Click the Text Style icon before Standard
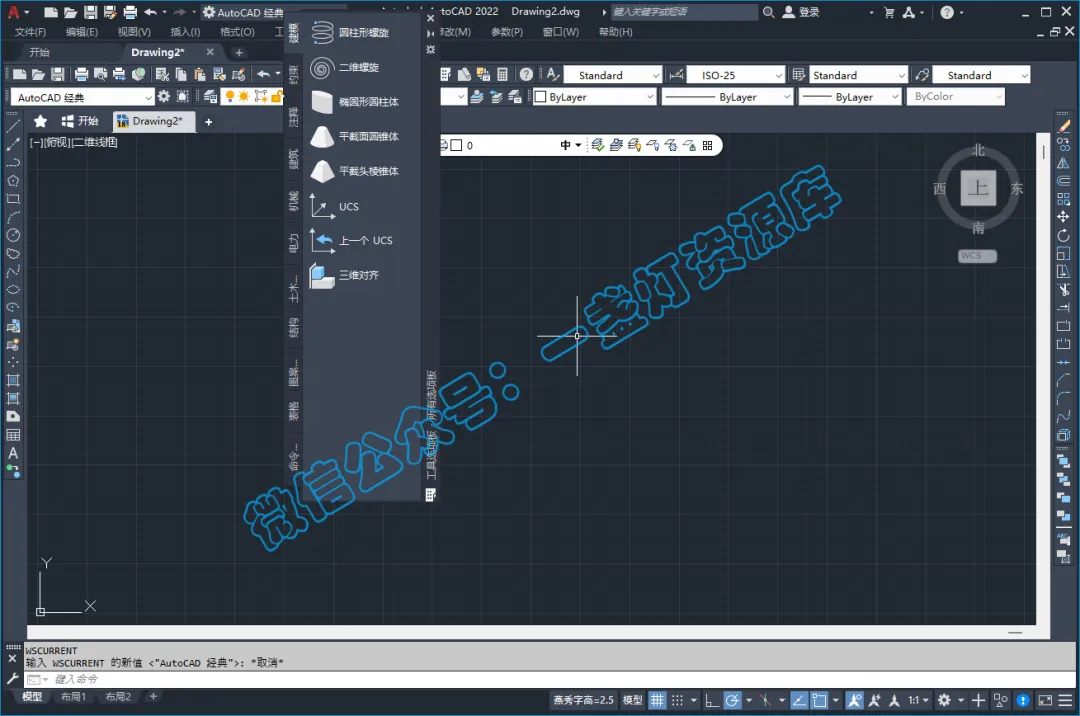 (x=553, y=74)
